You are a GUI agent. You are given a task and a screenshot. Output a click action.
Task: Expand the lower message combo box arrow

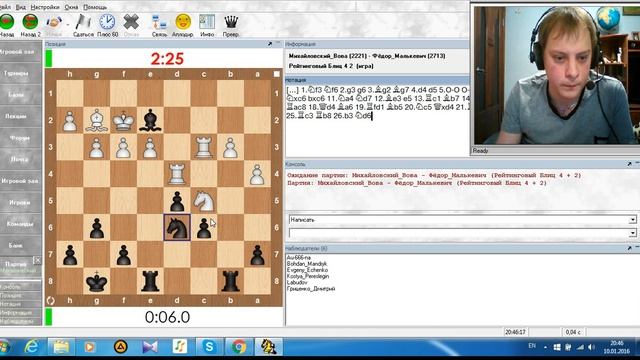632,233
